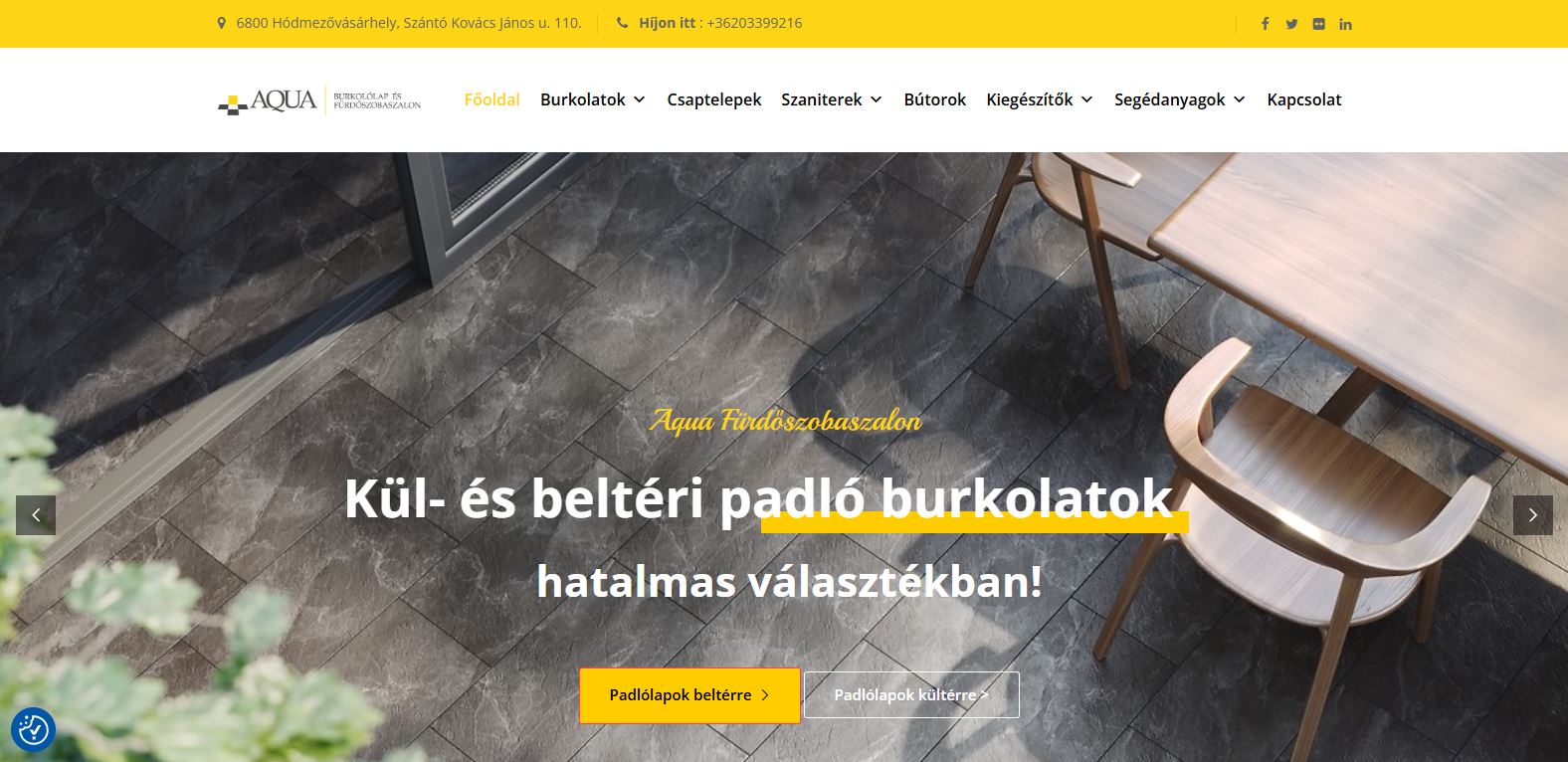Select the Főoldal menu item
The height and width of the screenshot is (762, 1568).
coord(491,99)
